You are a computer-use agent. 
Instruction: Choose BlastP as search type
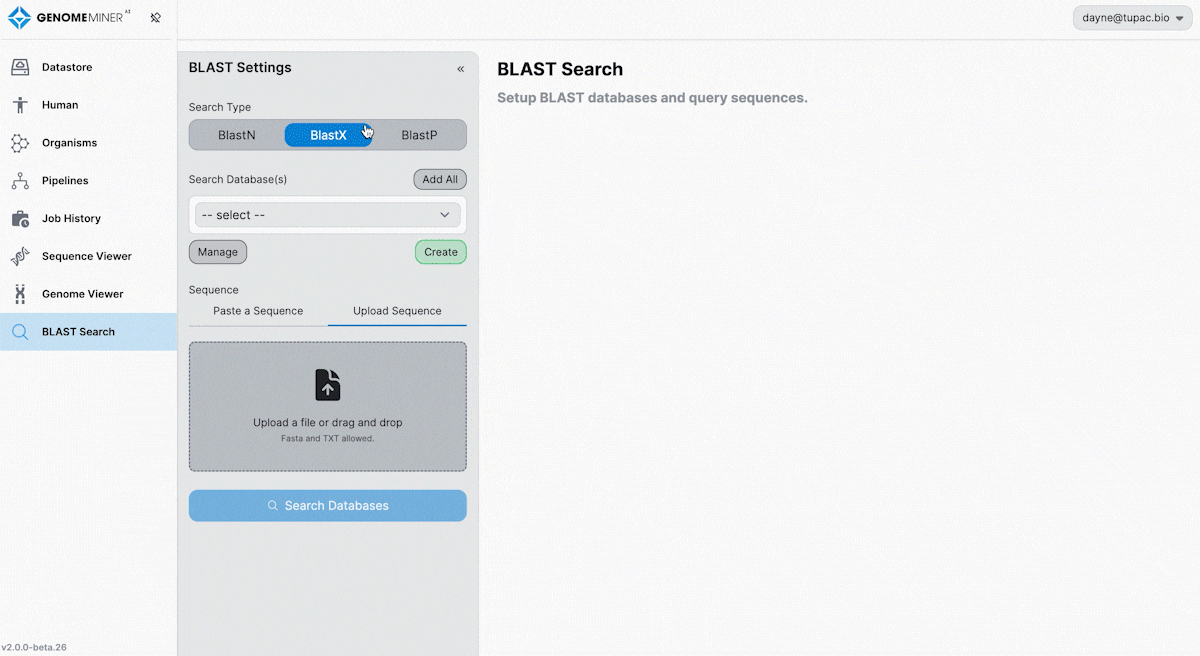point(419,135)
